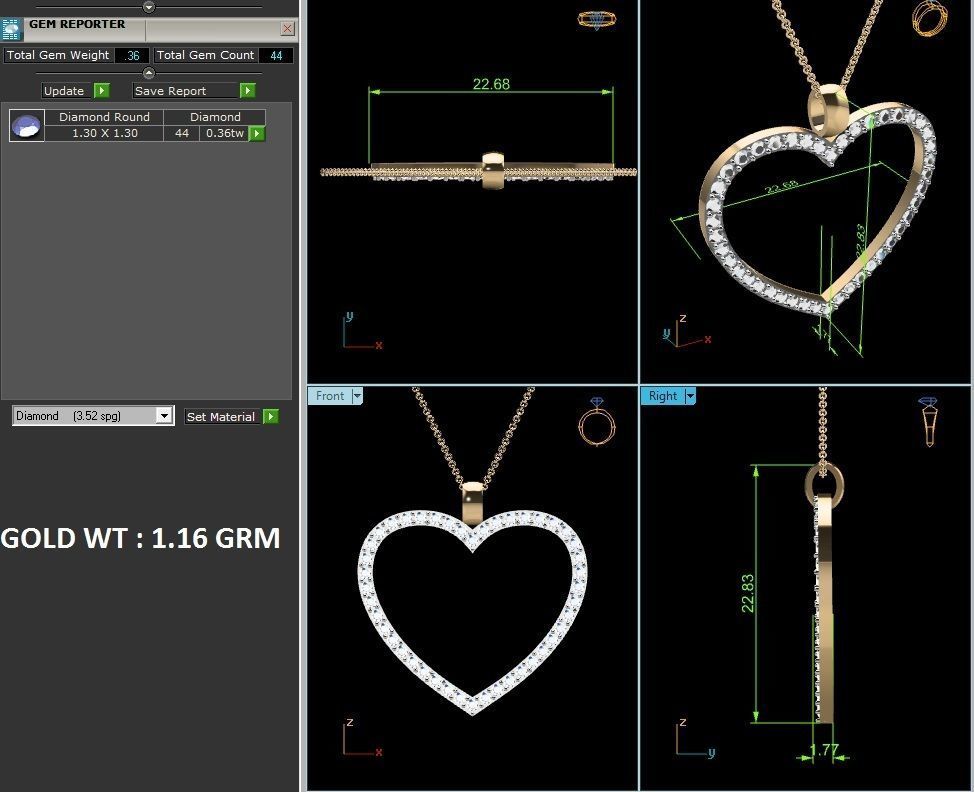The image size is (974, 792).
Task: Click the 0.36tw weight cell
Action: coord(224,133)
